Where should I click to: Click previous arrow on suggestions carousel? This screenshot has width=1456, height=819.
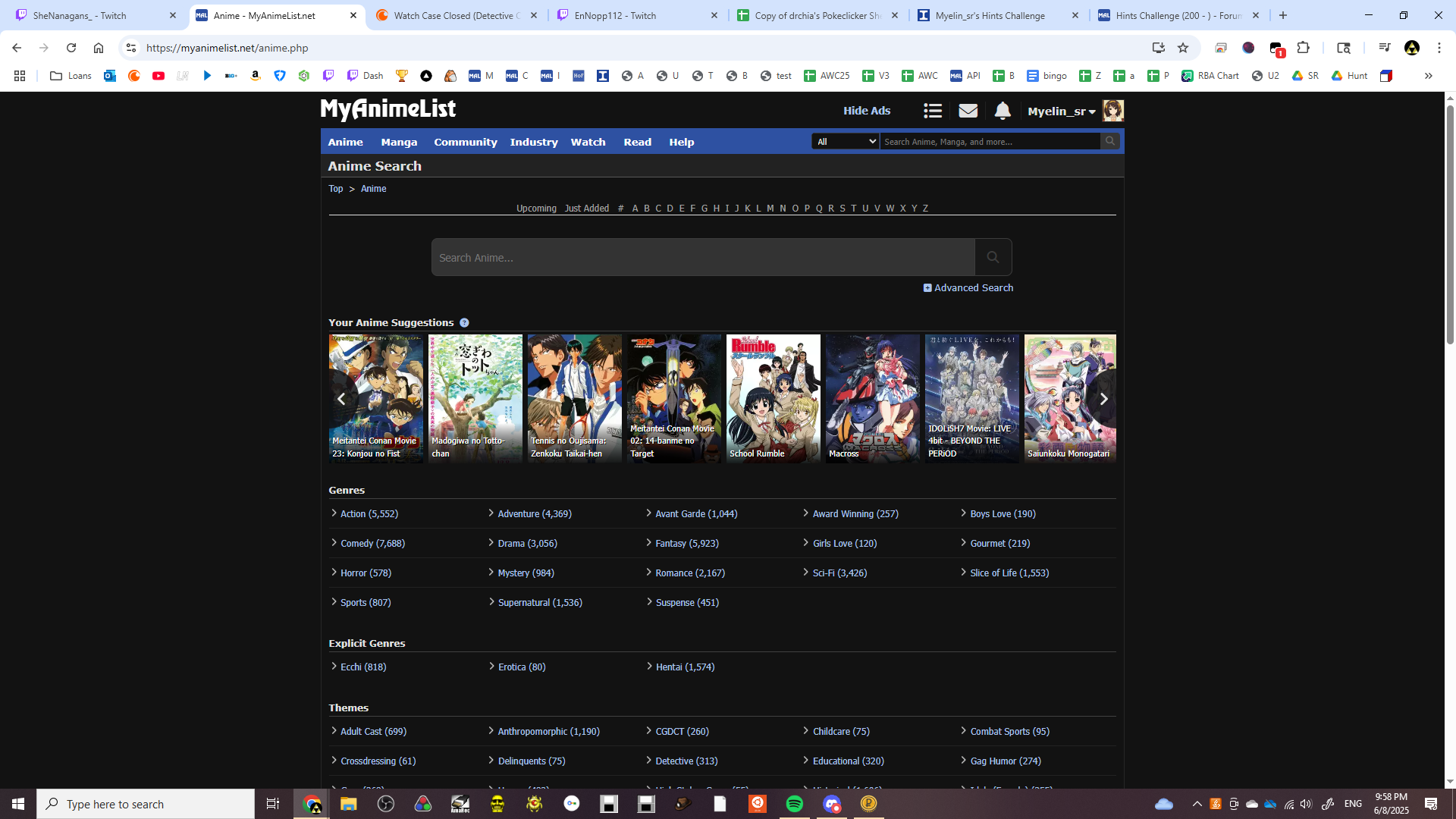click(341, 399)
